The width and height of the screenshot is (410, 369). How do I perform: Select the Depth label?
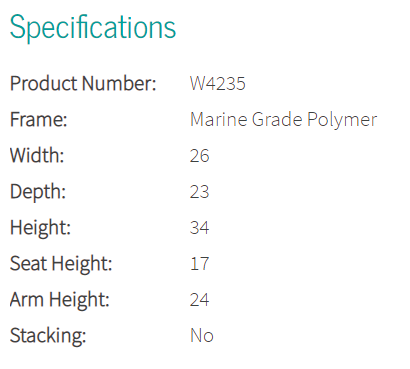tap(38, 192)
